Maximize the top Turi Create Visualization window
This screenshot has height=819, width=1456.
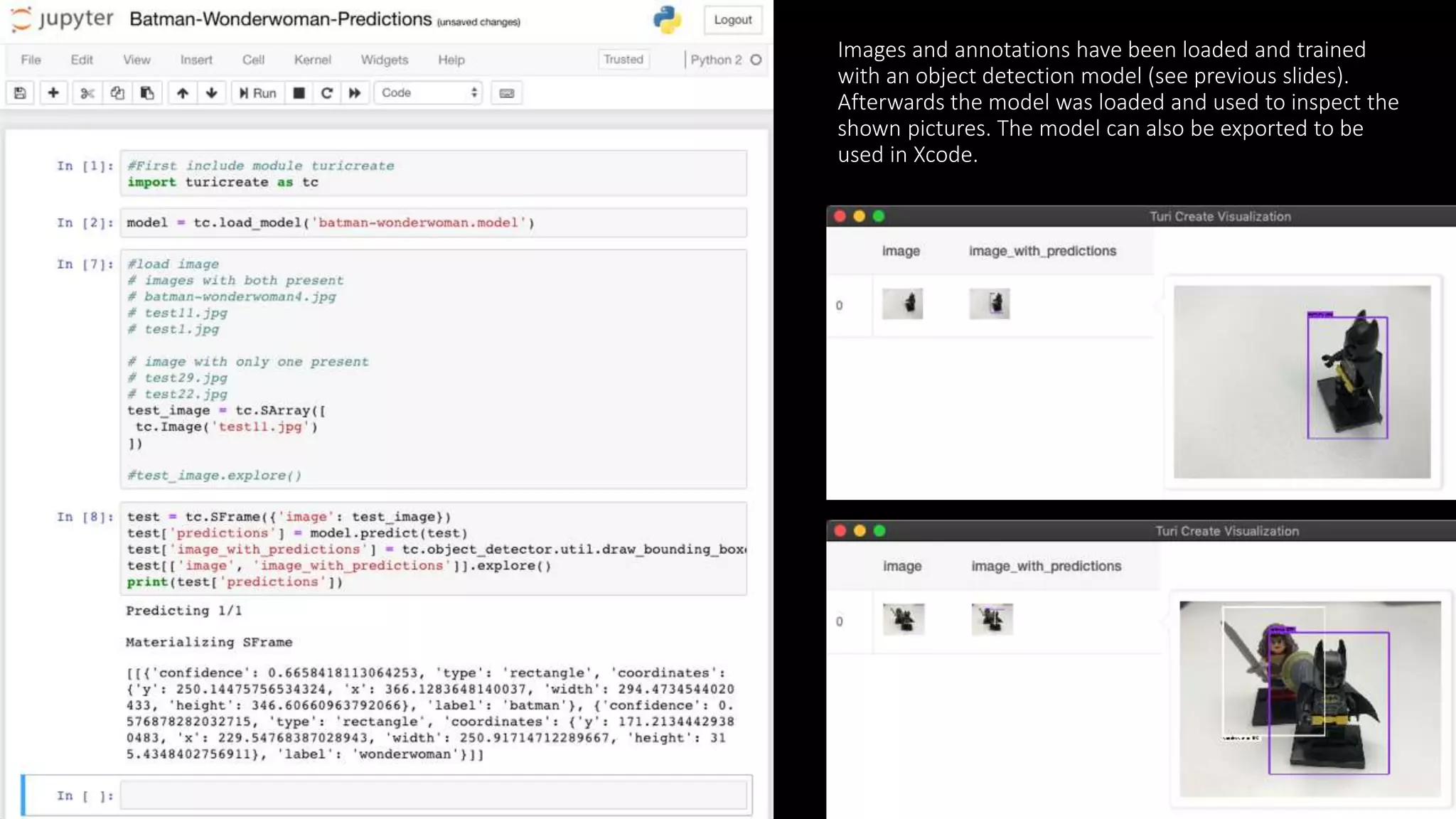click(879, 216)
